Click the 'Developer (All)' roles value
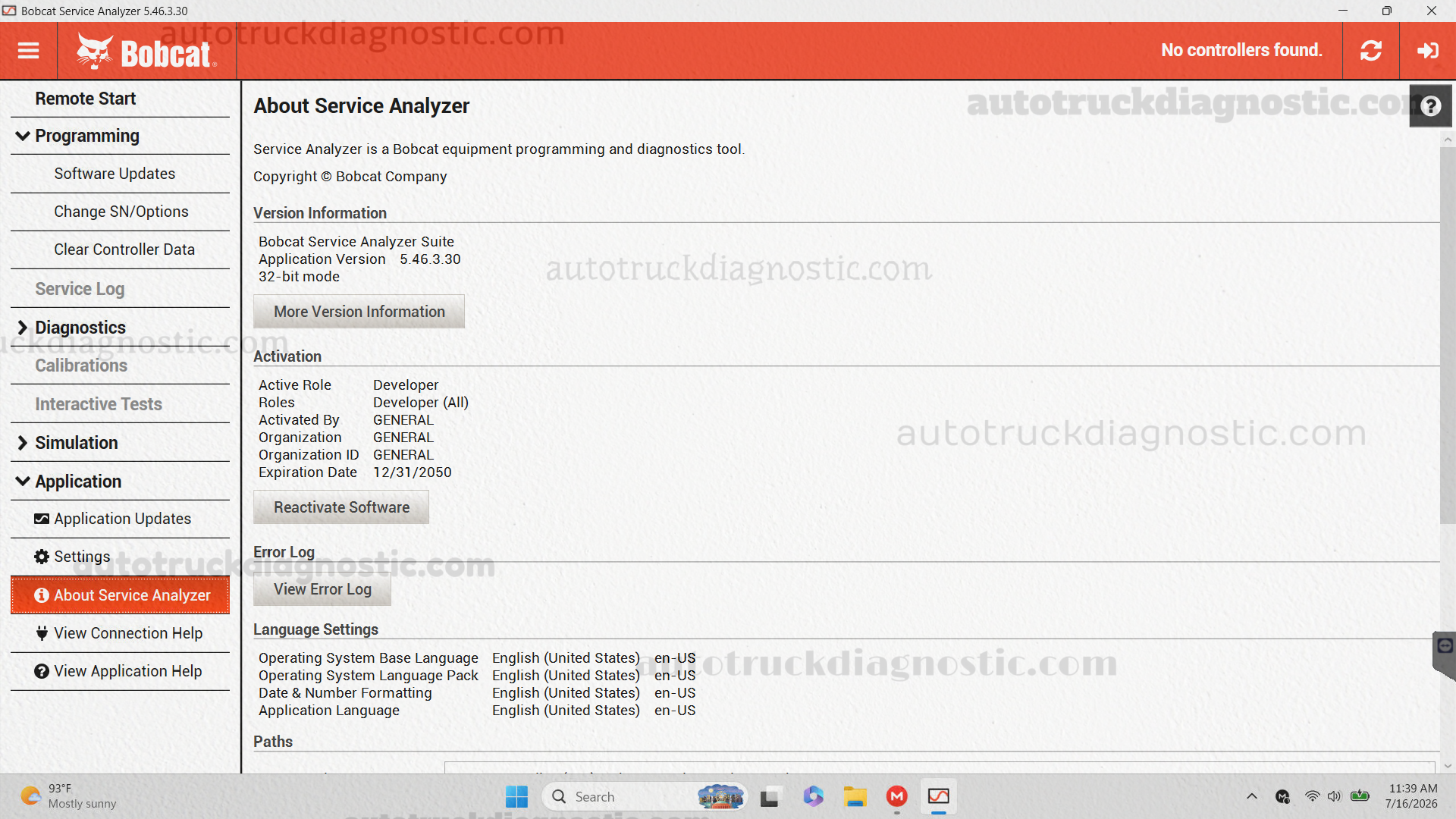This screenshot has width=1456, height=819. [x=421, y=403]
